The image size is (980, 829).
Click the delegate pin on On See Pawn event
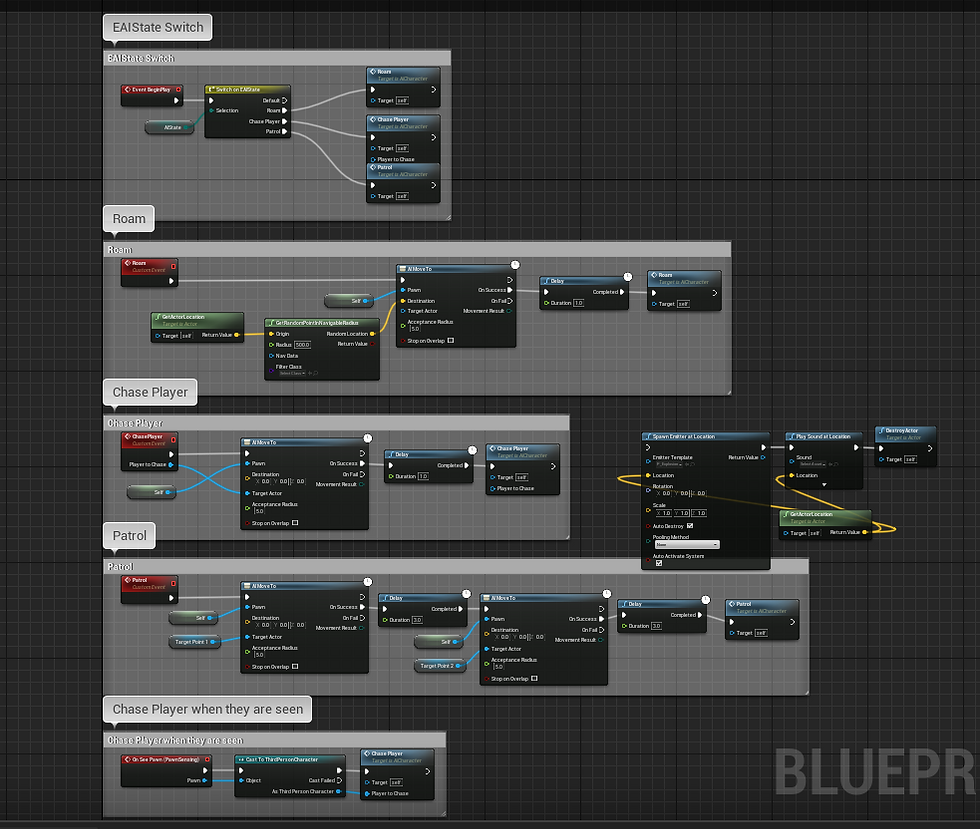[x=208, y=760]
